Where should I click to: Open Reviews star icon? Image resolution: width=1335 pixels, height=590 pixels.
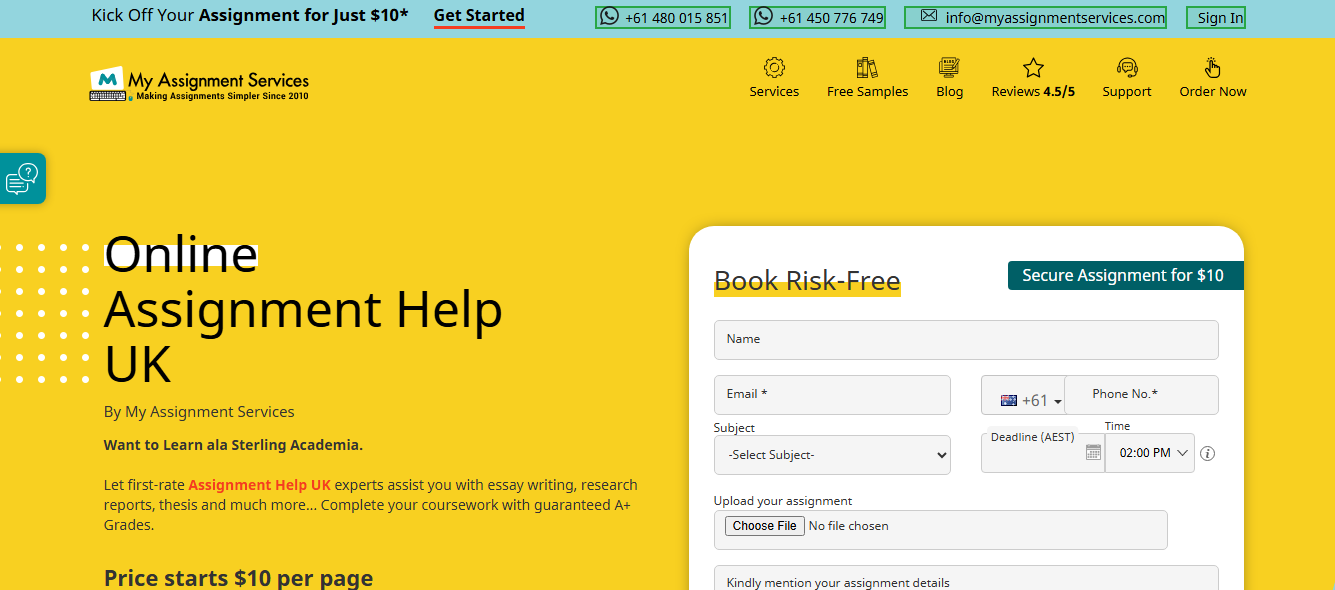click(1033, 68)
